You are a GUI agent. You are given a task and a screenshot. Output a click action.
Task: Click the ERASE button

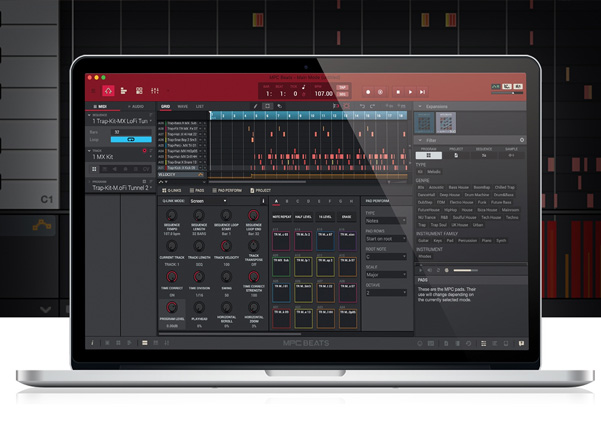(x=347, y=217)
